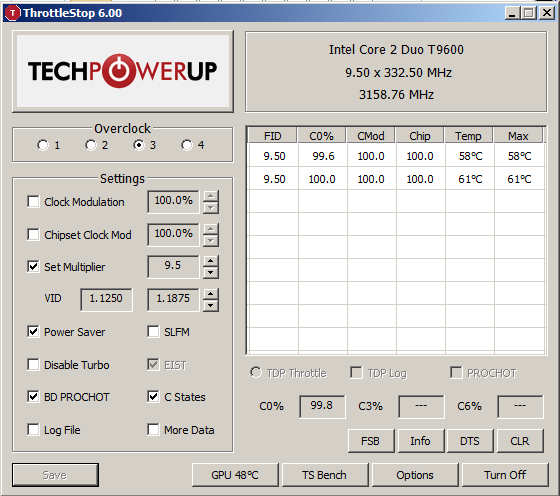The height and width of the screenshot is (496, 560).
Task: Clear values with the CLR button
Action: (520, 441)
